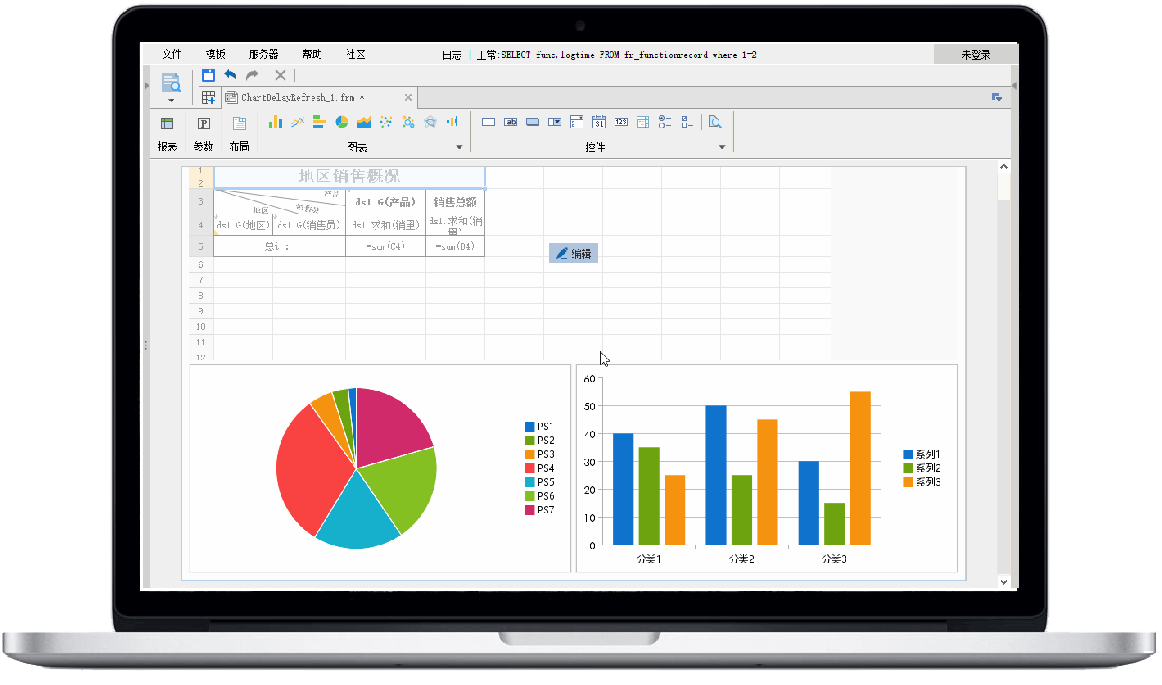Insert a column chart from toolbar

pos(275,122)
